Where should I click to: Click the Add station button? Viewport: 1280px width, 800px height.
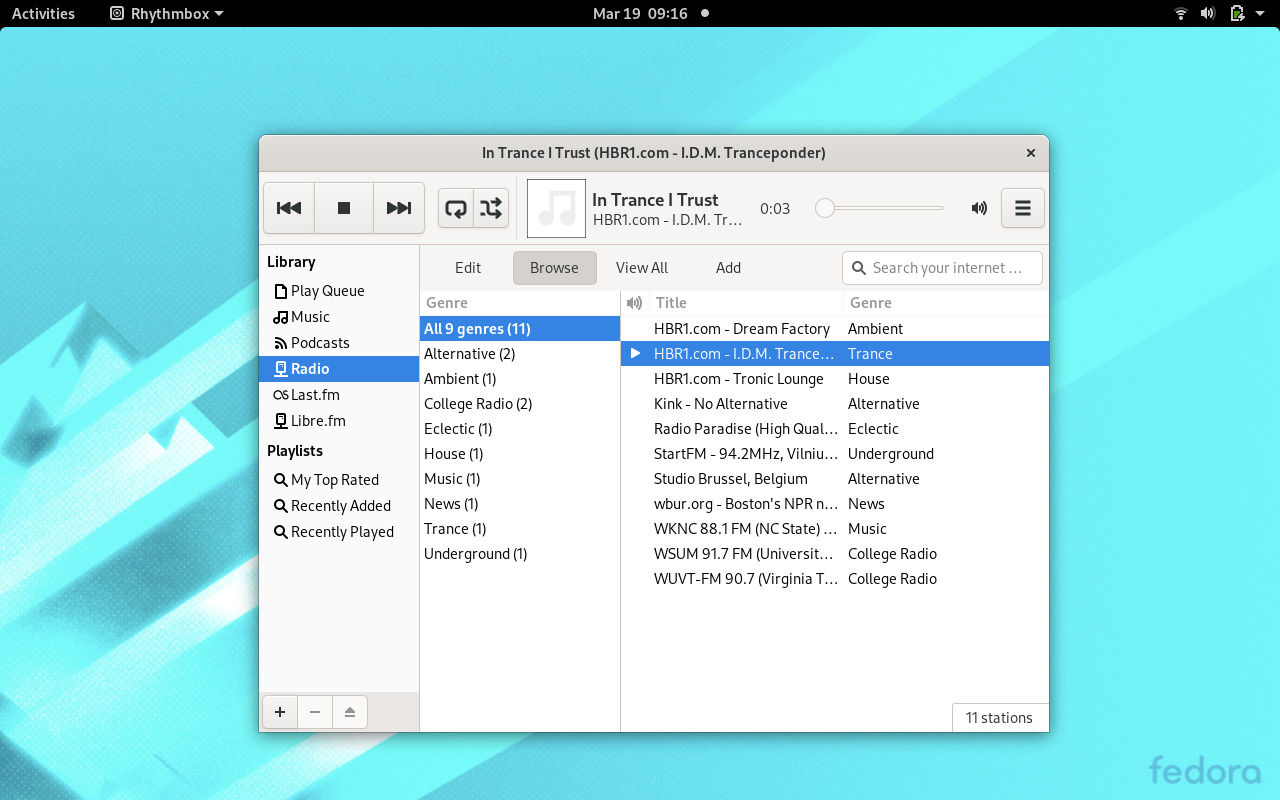tap(728, 267)
